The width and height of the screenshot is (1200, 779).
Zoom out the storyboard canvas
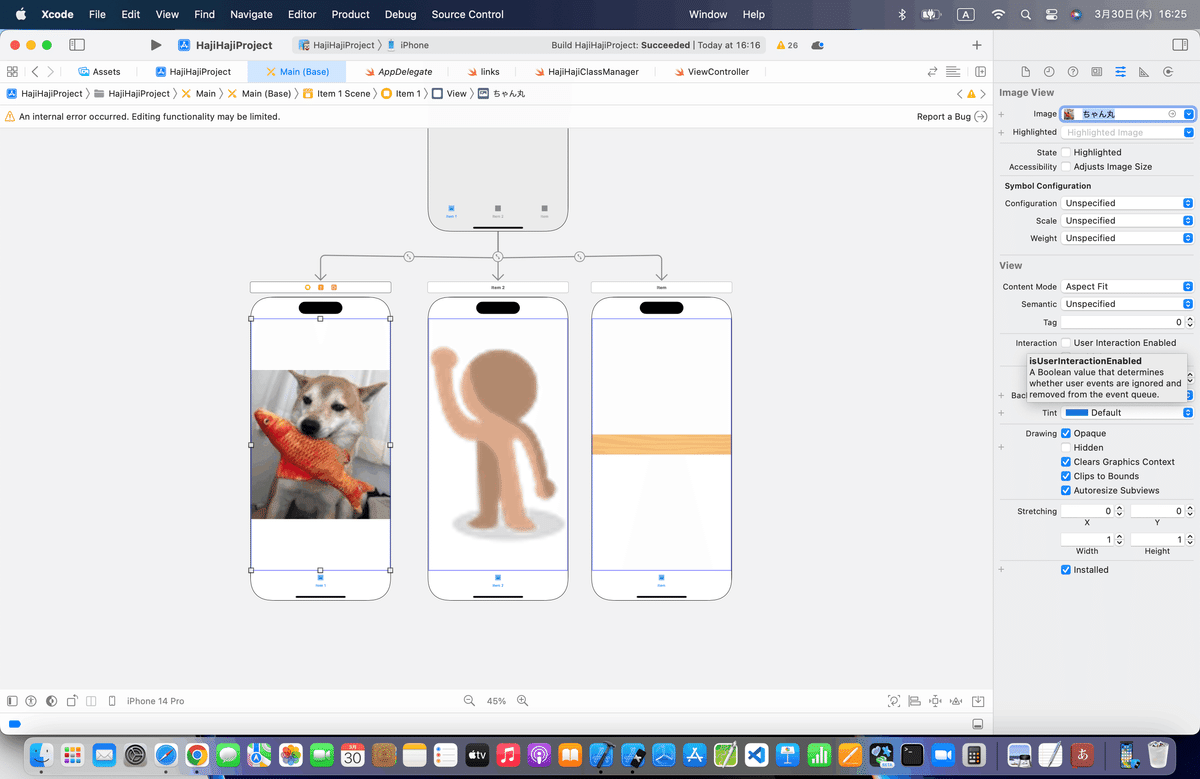[x=469, y=701]
